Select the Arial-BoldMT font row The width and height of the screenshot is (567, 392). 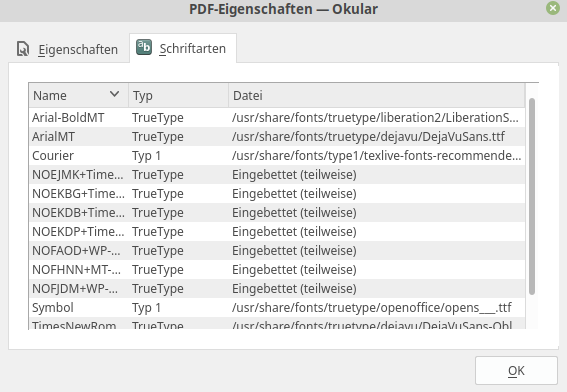[277, 118]
